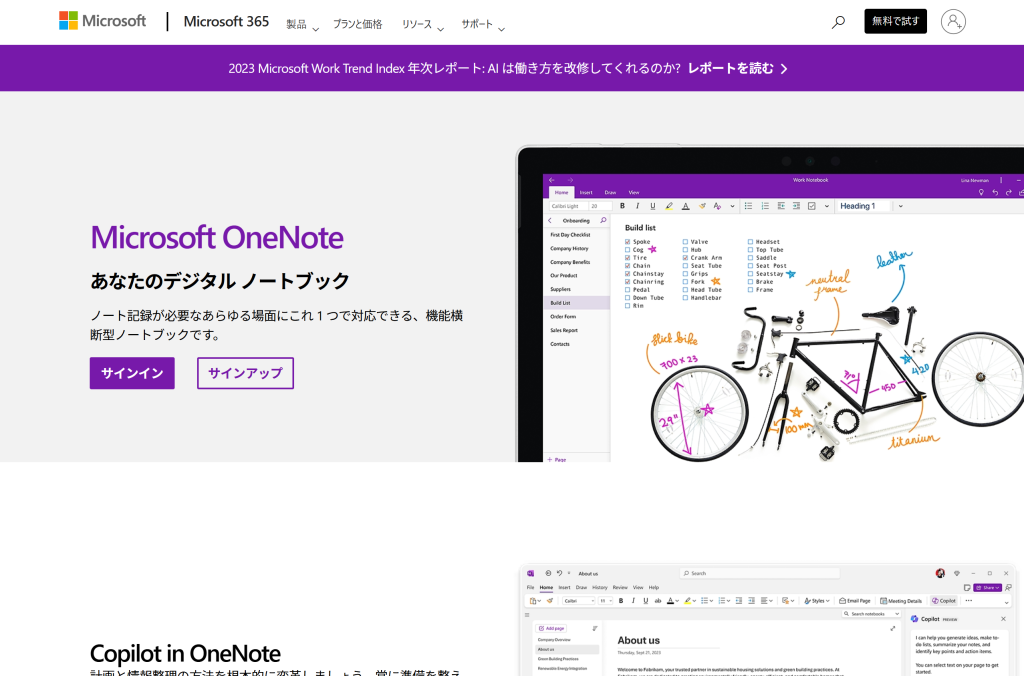Click the Copilot button in lower OneNote ribbon
This screenshot has width=1024, height=676.
[x=944, y=600]
